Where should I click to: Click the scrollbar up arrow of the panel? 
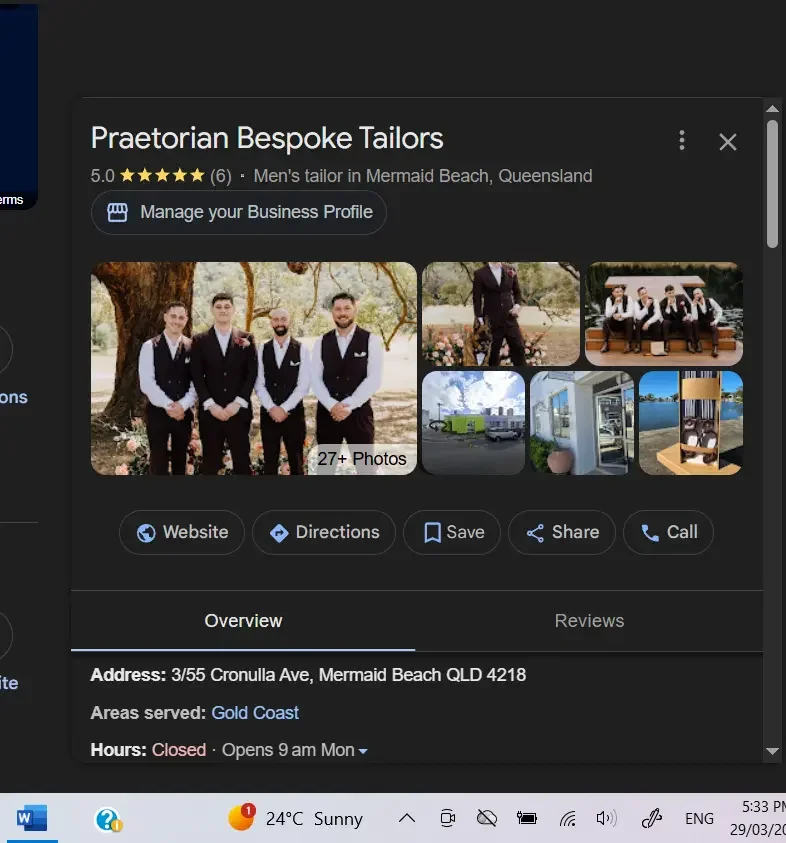(x=772, y=109)
